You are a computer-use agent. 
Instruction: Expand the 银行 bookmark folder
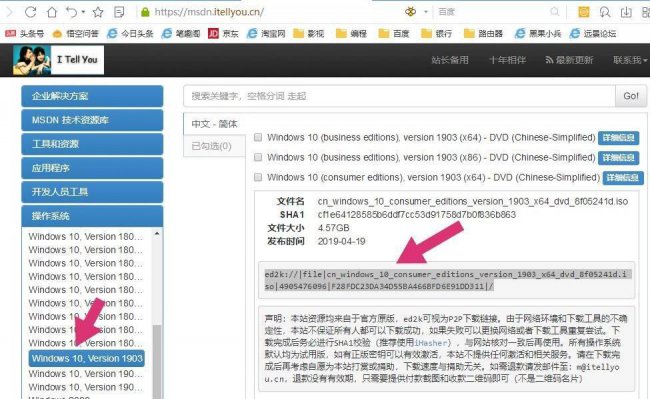[x=437, y=34]
